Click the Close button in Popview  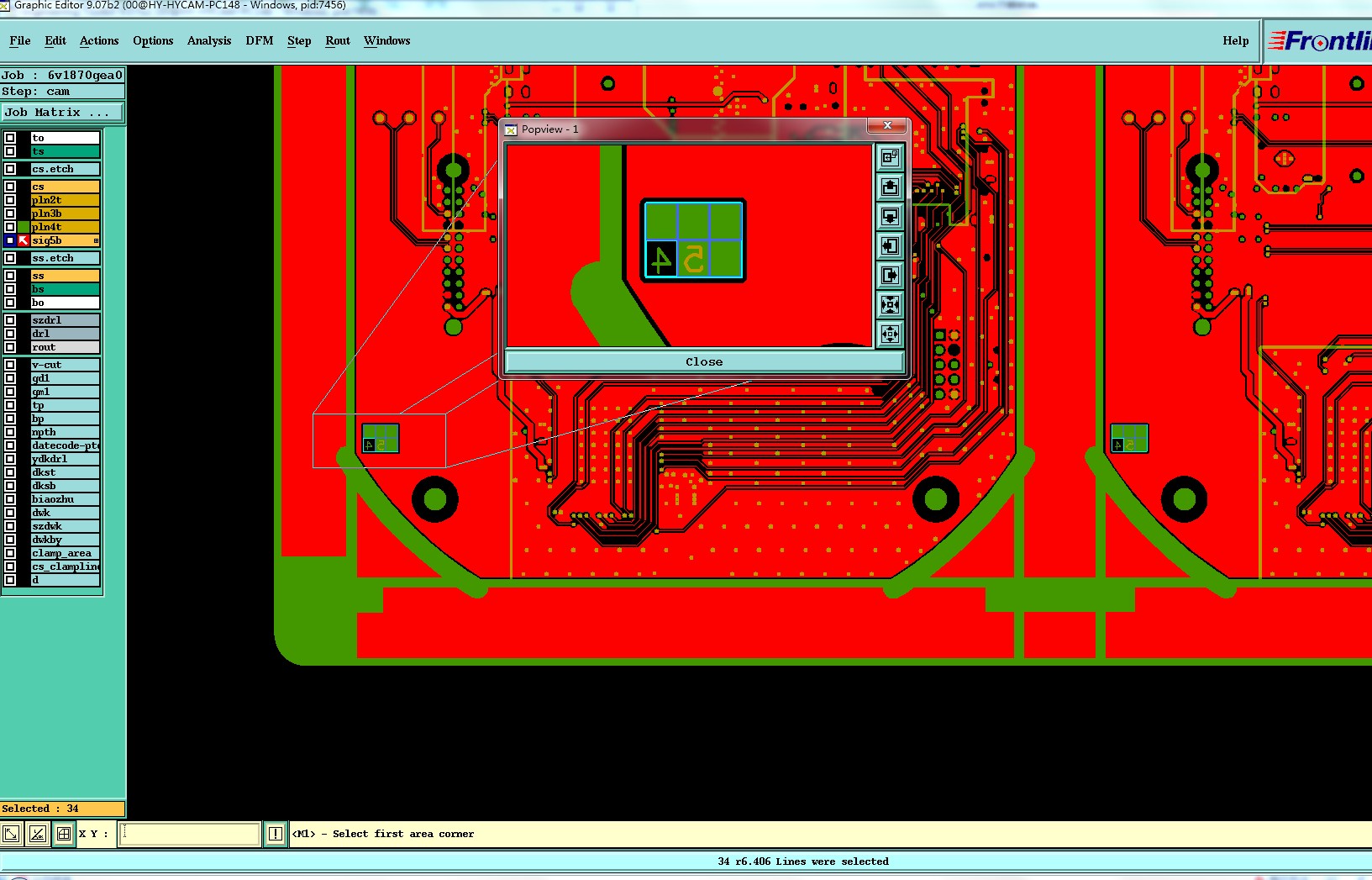704,362
